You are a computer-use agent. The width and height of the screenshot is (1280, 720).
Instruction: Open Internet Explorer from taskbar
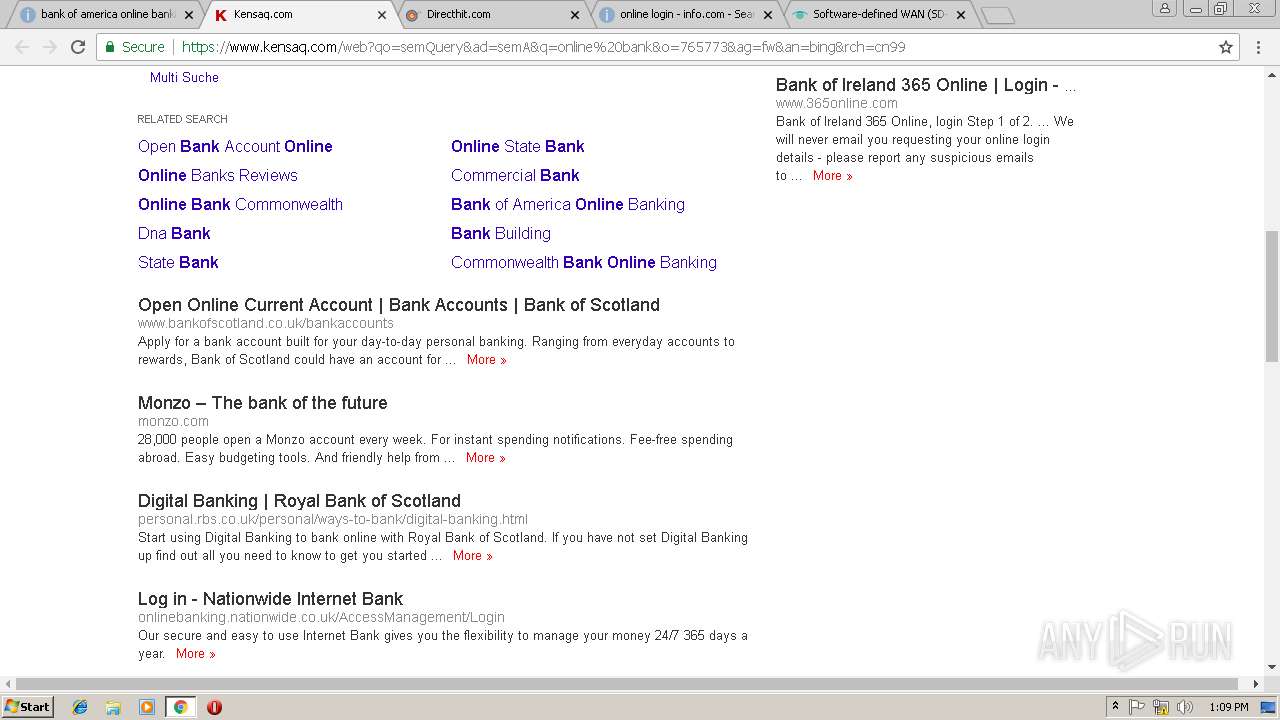(x=80, y=707)
